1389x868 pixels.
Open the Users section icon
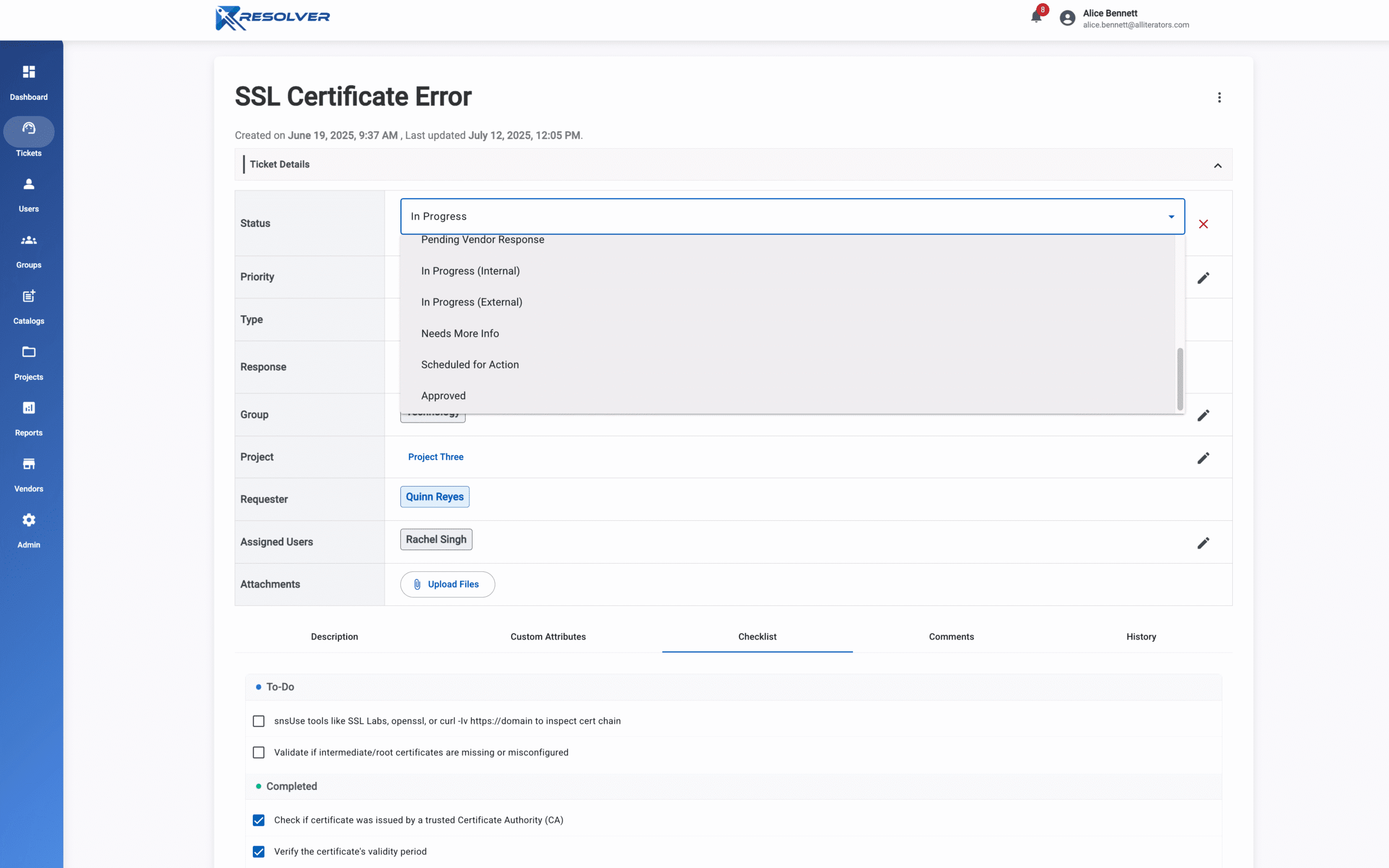coord(29,184)
